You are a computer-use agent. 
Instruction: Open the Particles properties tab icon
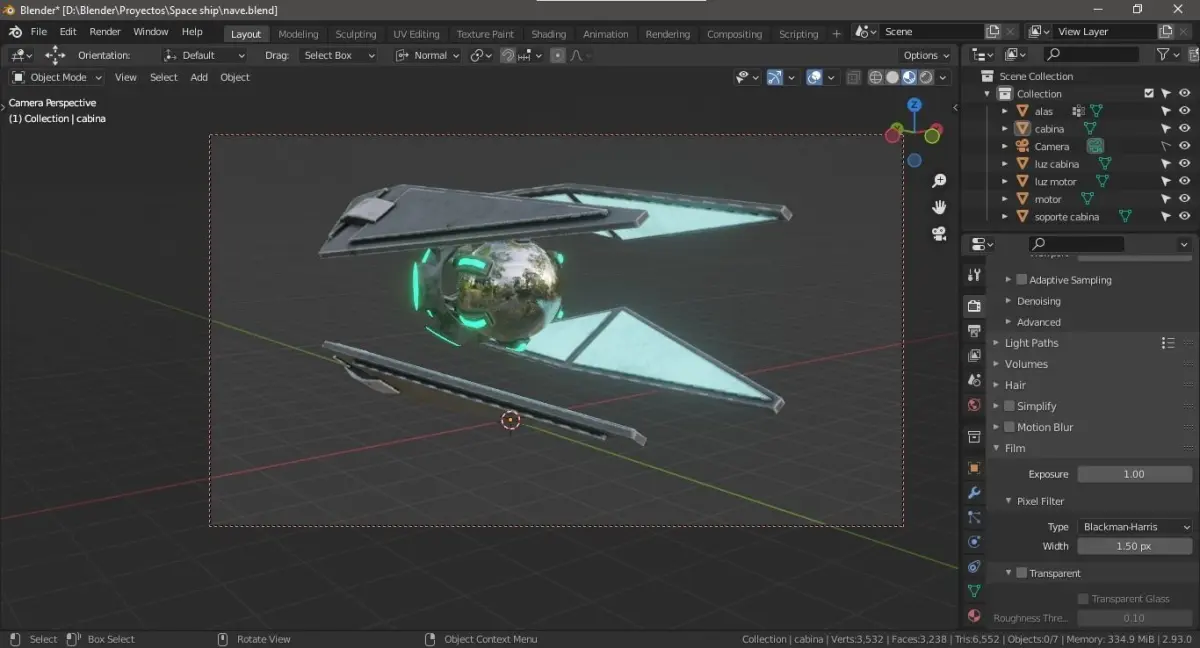pos(974,517)
